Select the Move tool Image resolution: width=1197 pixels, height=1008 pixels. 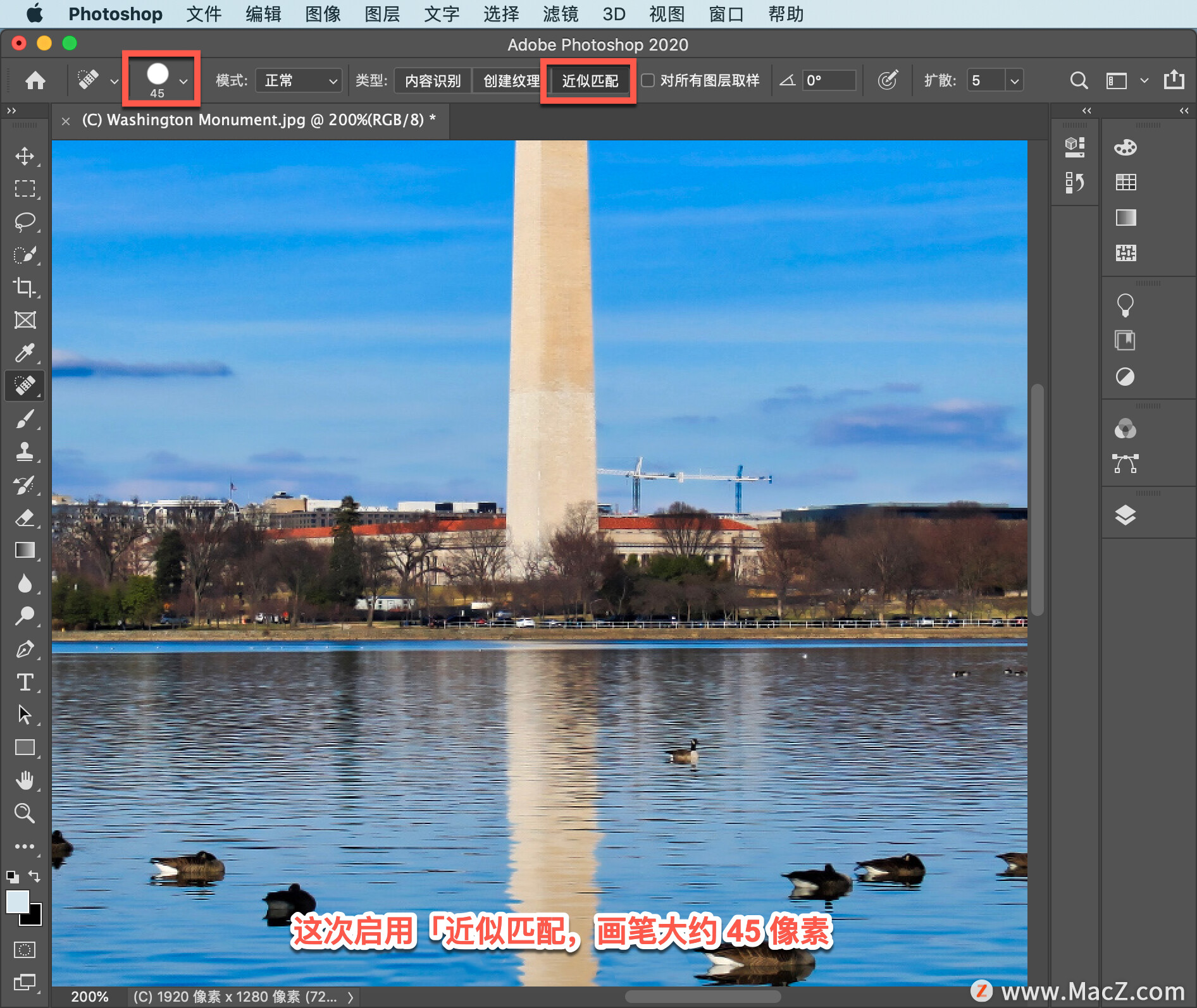(x=25, y=156)
